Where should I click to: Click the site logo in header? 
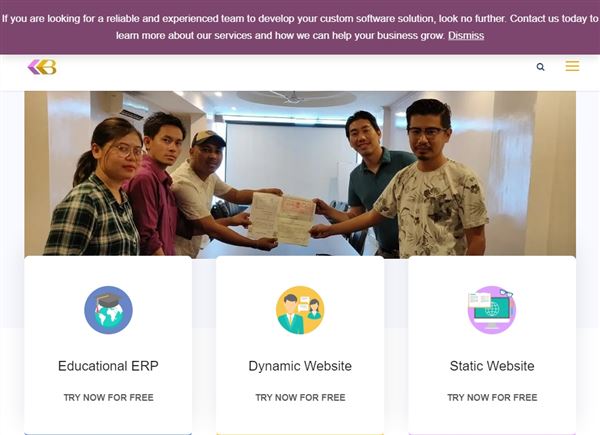pos(42,67)
